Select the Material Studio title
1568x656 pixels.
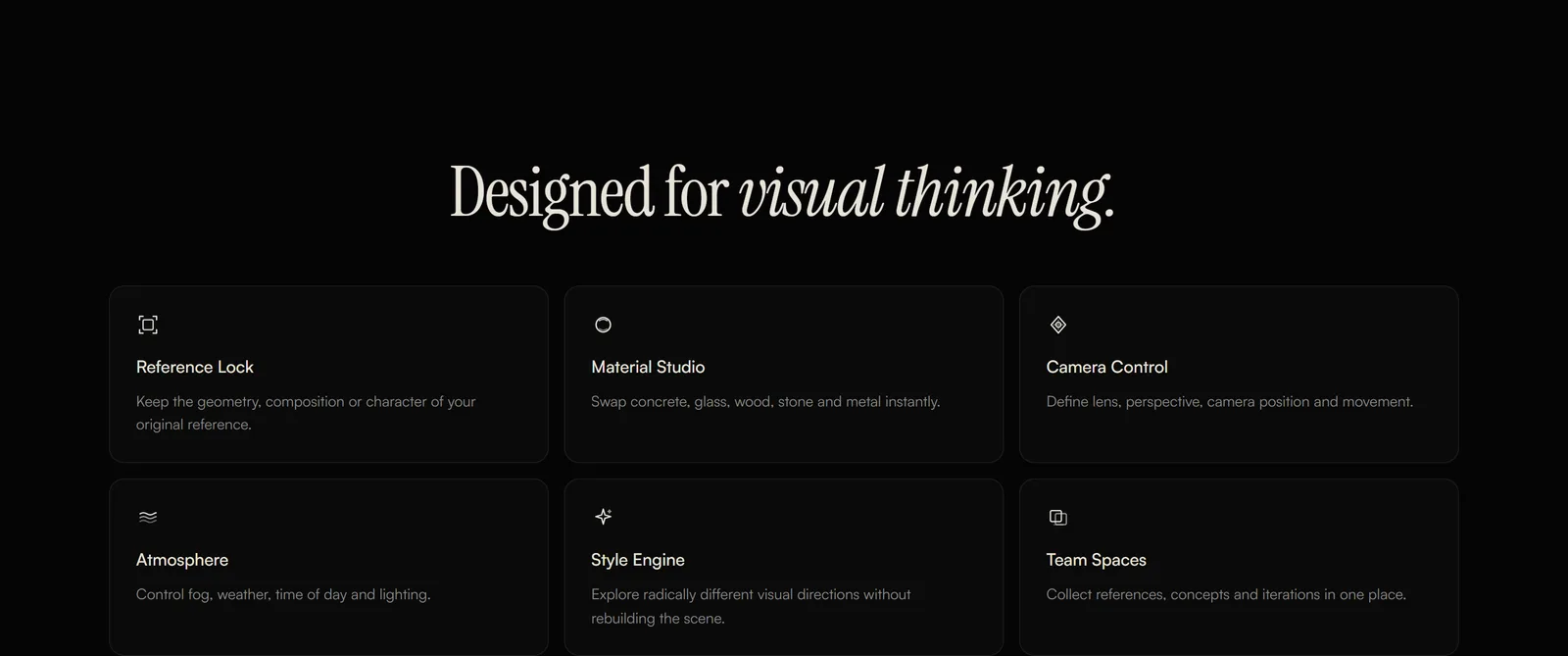pyautogui.click(x=648, y=367)
